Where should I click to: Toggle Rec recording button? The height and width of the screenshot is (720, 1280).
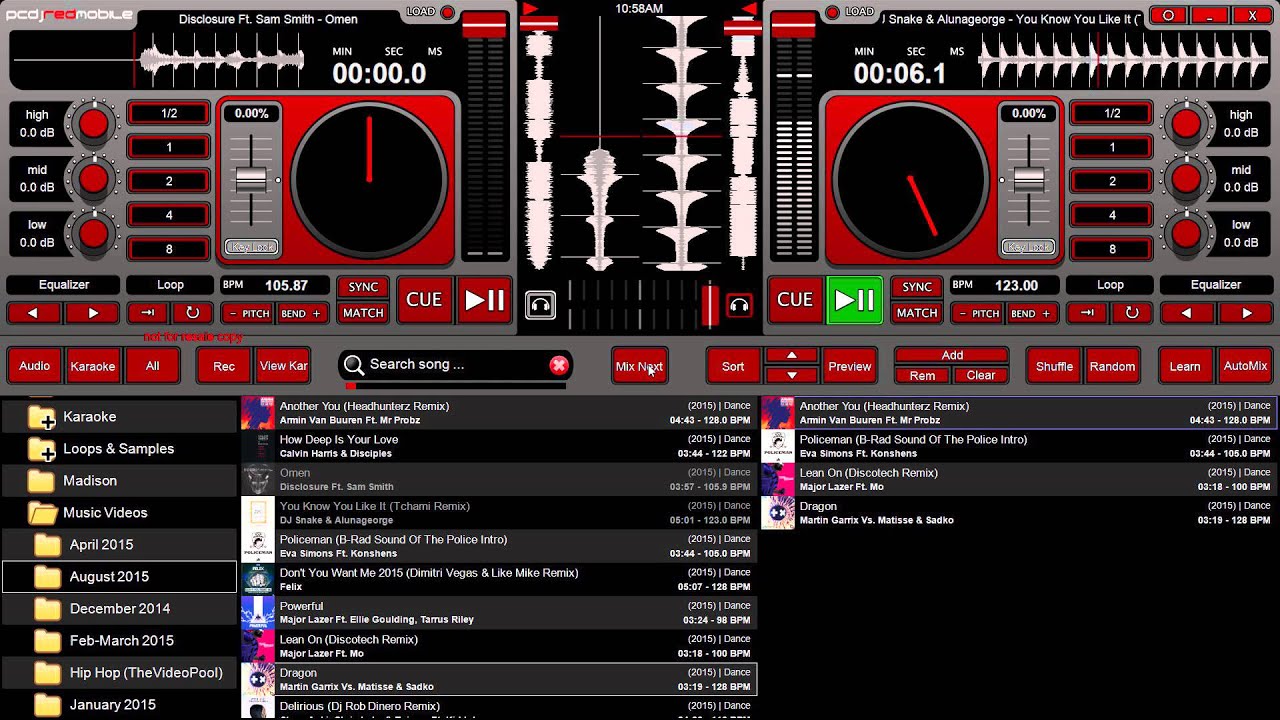224,366
